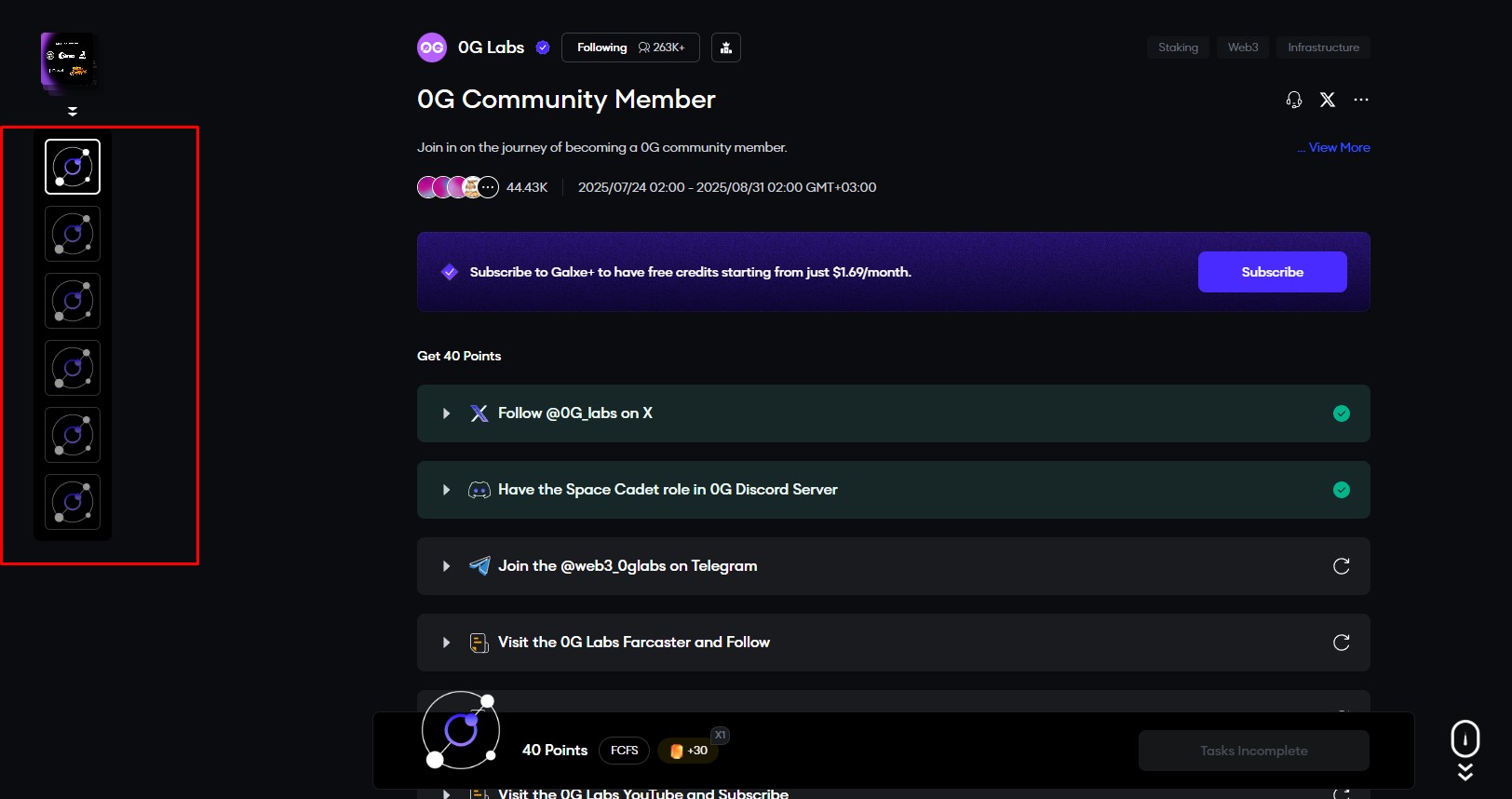Share the campaign on X
The width and height of the screenshot is (1512, 799).
click(1328, 100)
